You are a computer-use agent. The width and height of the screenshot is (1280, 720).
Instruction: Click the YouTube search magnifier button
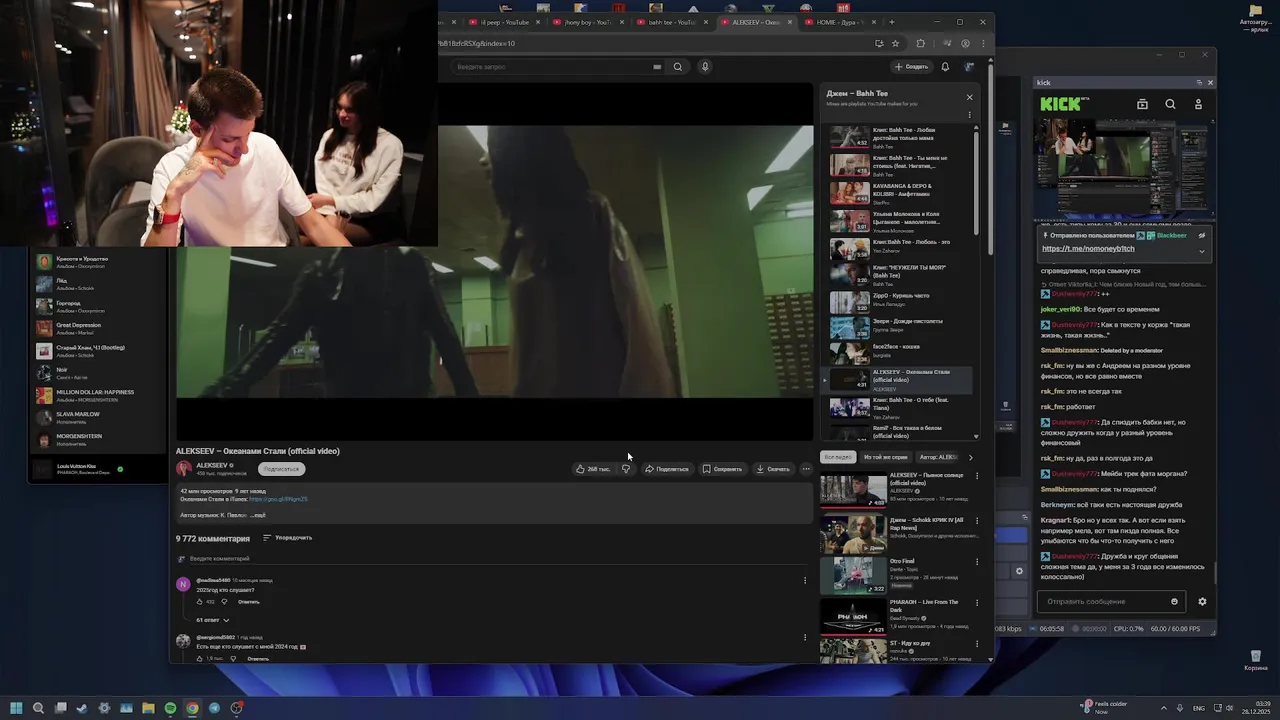pyautogui.click(x=678, y=67)
